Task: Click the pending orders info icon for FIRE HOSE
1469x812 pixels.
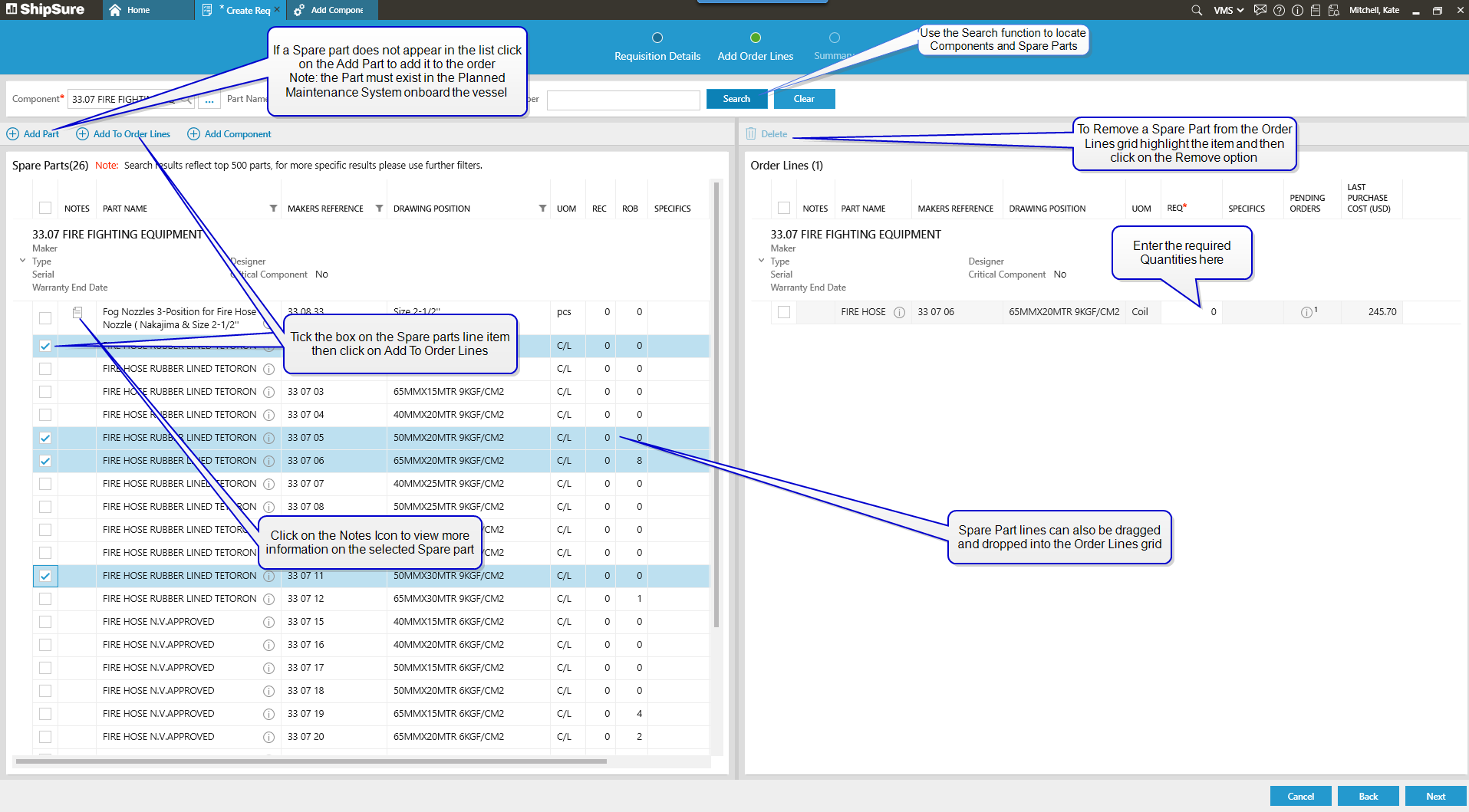Action: (1306, 312)
